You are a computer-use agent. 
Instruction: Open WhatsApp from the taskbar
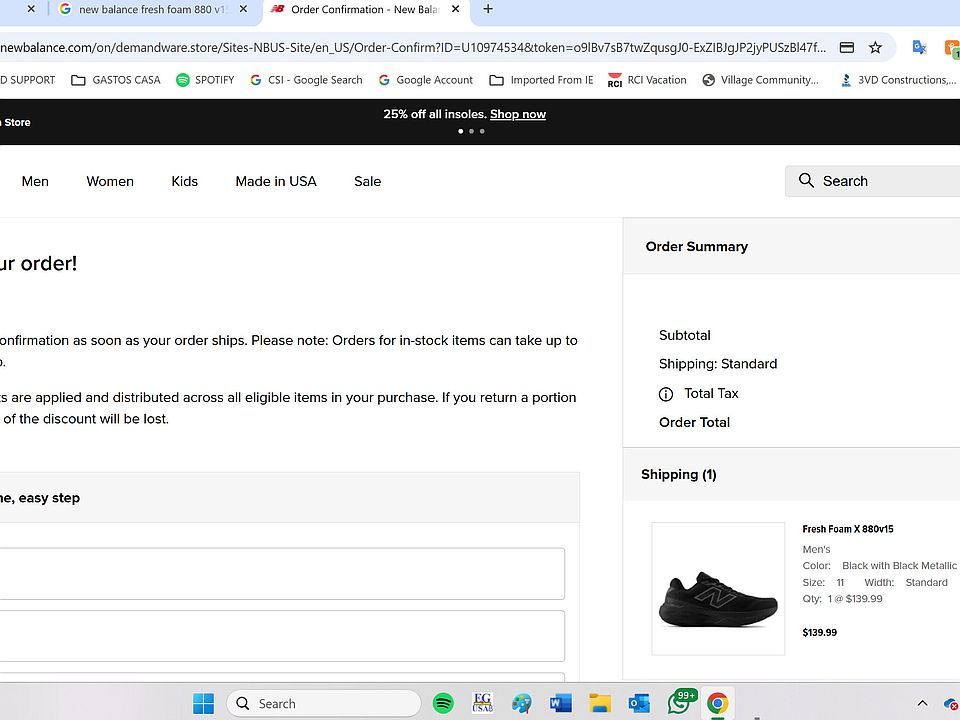(x=680, y=702)
